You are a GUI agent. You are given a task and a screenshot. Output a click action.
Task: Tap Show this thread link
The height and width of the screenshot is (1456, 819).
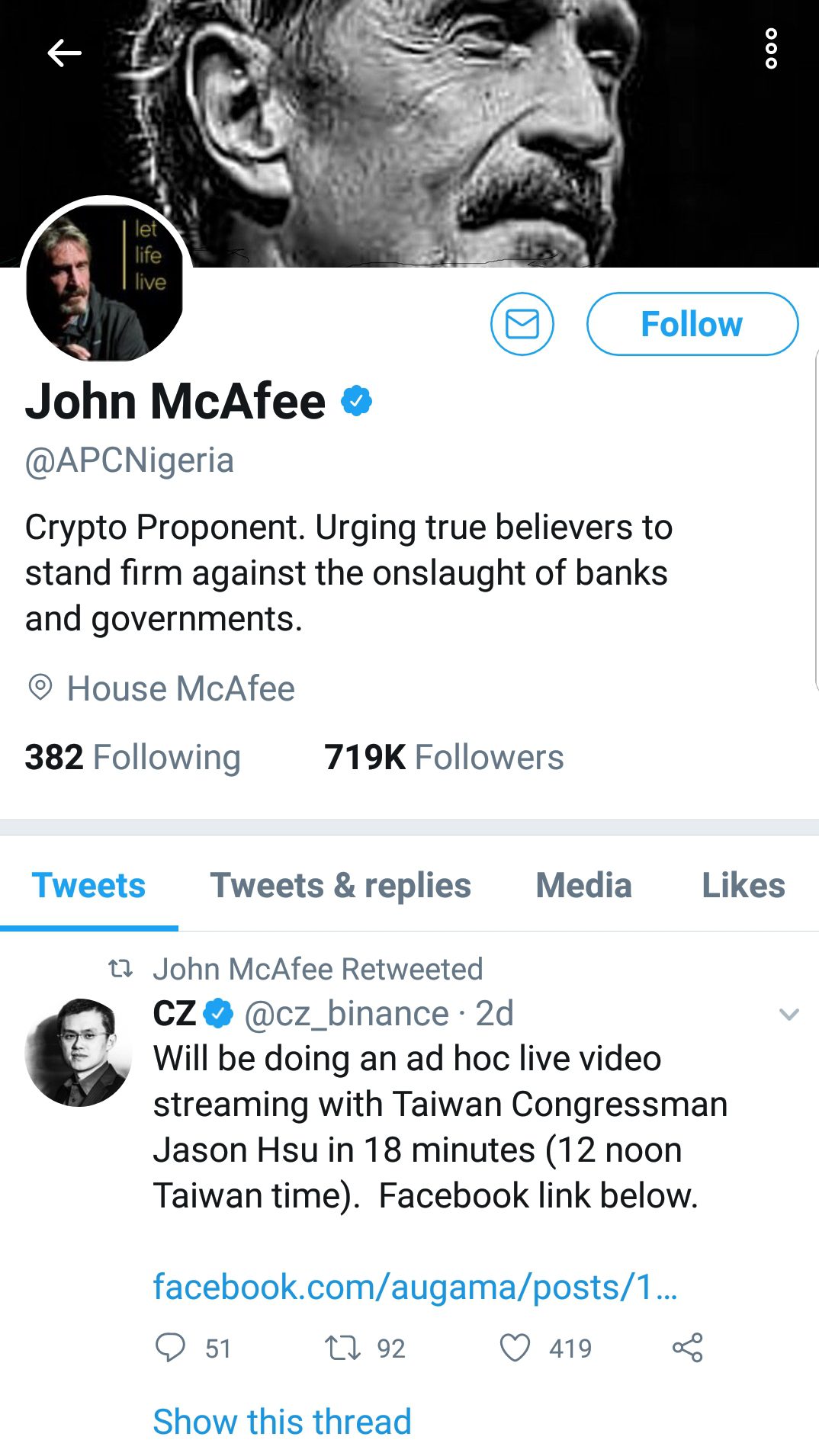point(282,1422)
